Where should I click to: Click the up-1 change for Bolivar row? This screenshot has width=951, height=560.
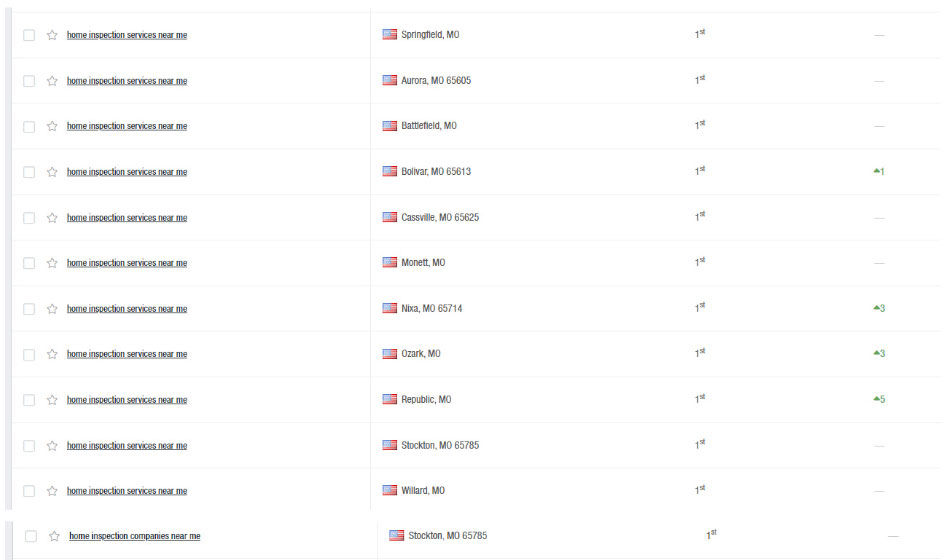pos(879,172)
